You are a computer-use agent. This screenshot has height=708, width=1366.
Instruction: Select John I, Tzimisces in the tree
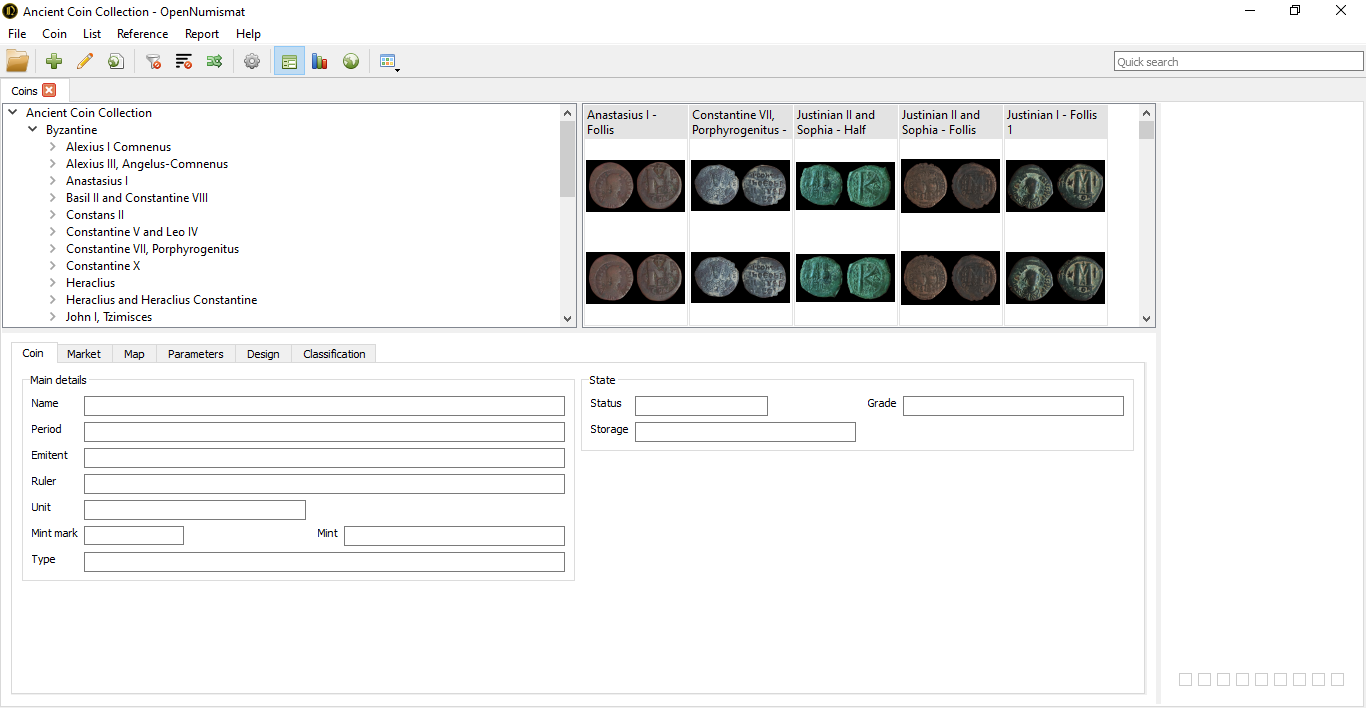(x=109, y=317)
